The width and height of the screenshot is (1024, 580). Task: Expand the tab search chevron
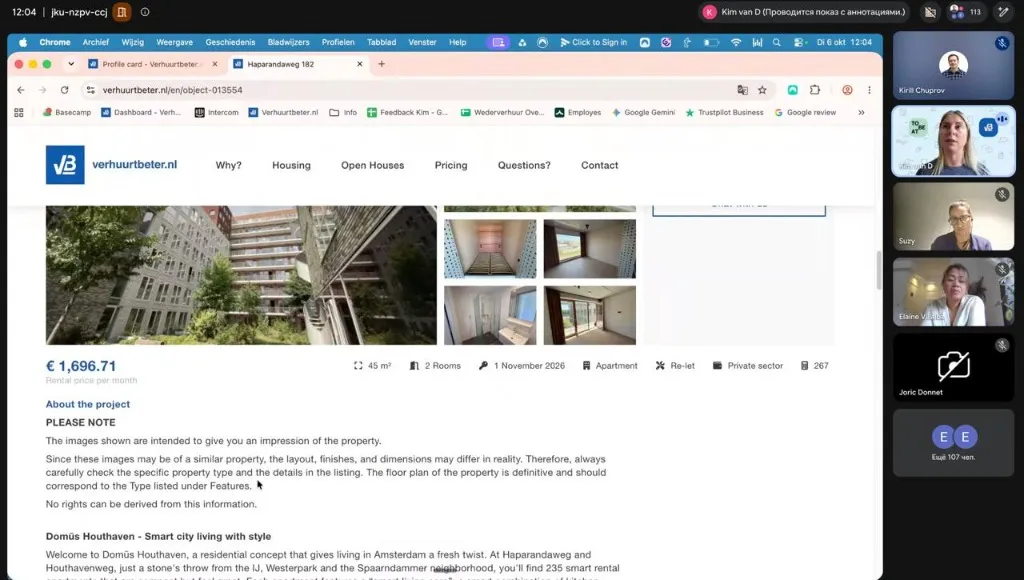pos(71,64)
